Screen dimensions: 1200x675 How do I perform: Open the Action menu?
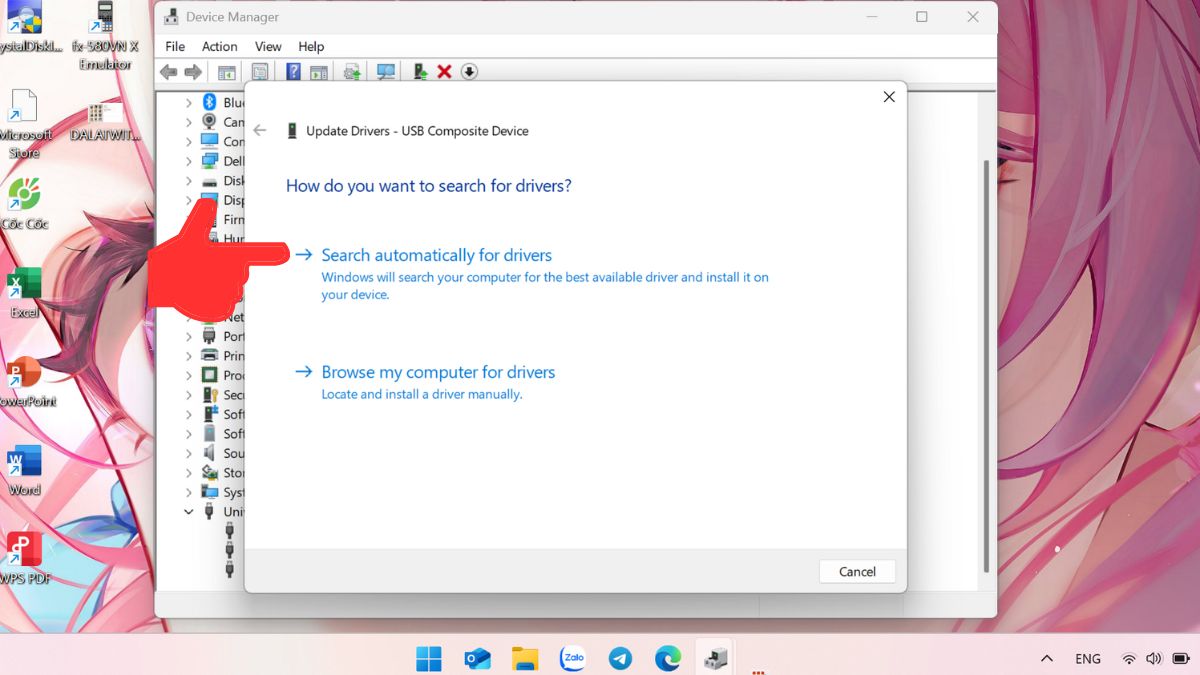pyautogui.click(x=219, y=46)
